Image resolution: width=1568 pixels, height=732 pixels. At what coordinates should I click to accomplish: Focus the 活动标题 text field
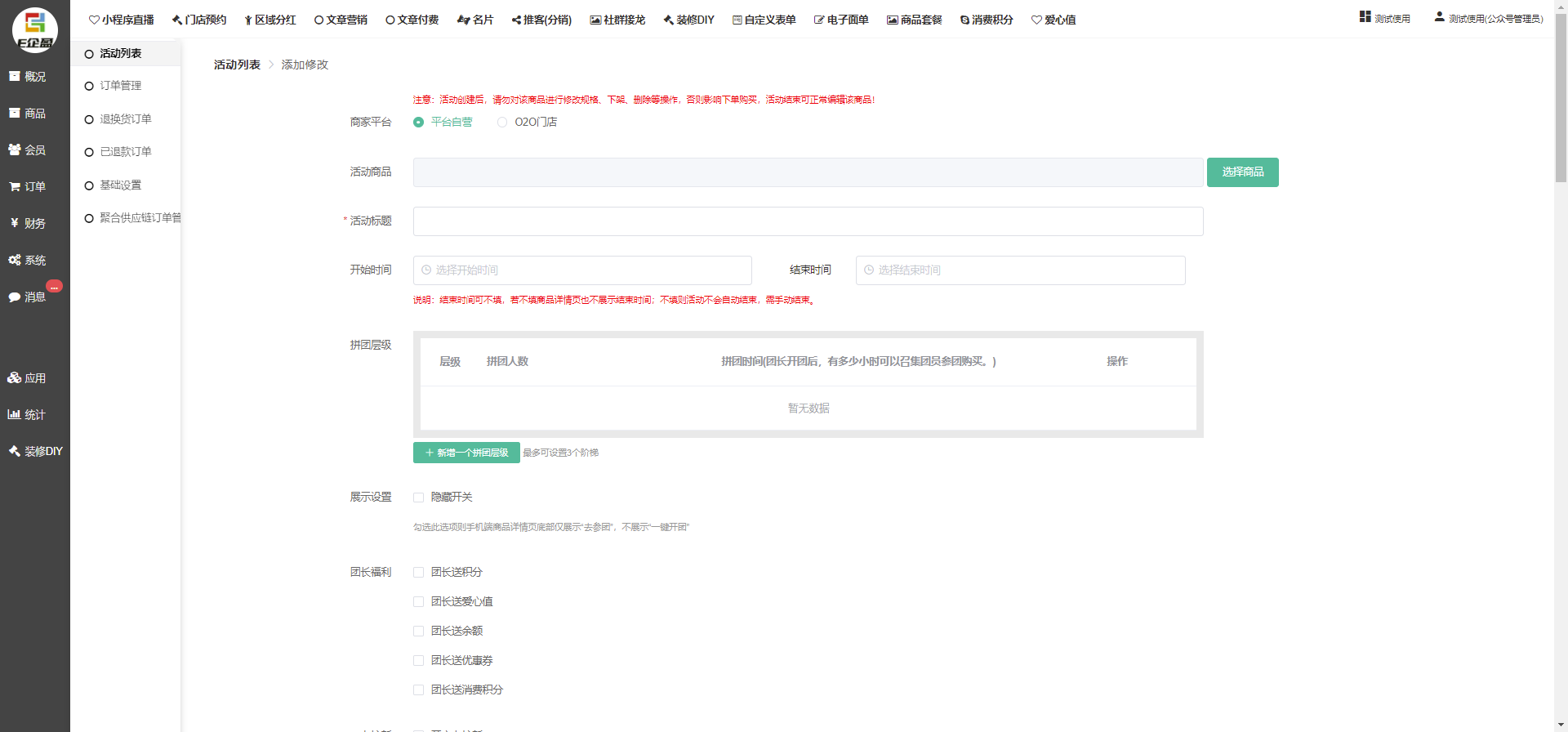click(x=808, y=221)
